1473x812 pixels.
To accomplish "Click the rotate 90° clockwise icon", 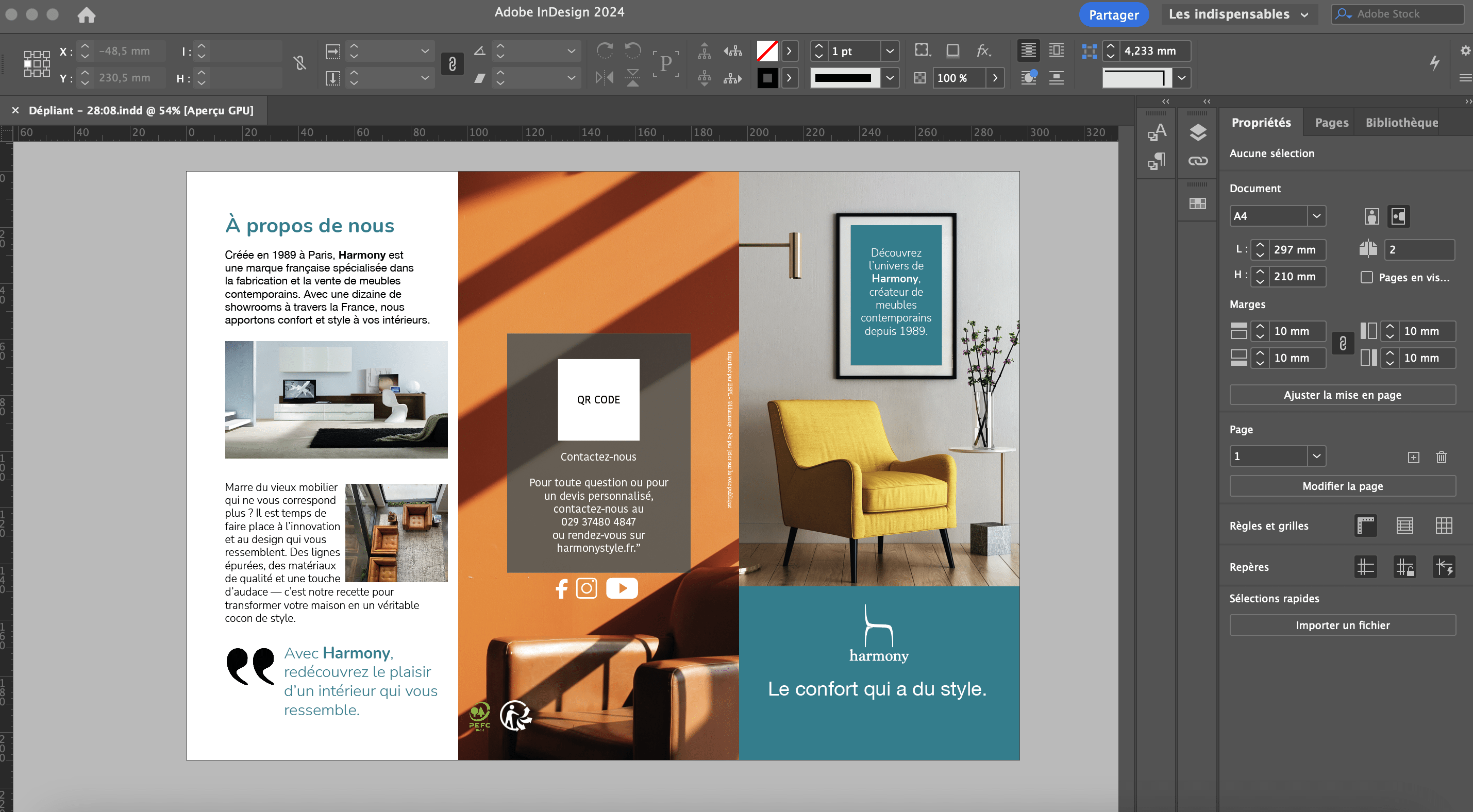I will coord(605,50).
